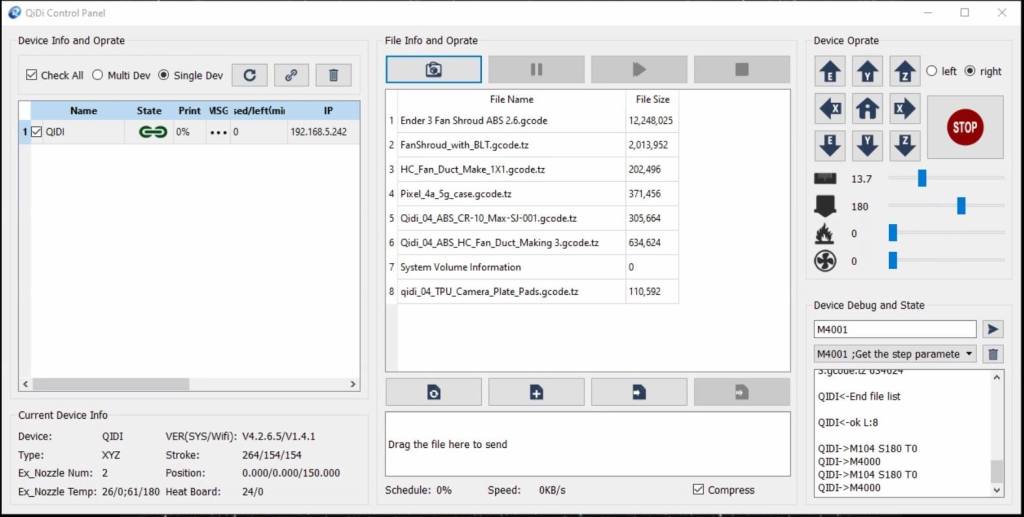The image size is (1024, 517).
Task: Select file Ender 3 Fan Shroud ABS 2.6.gcode
Action: [x=511, y=121]
